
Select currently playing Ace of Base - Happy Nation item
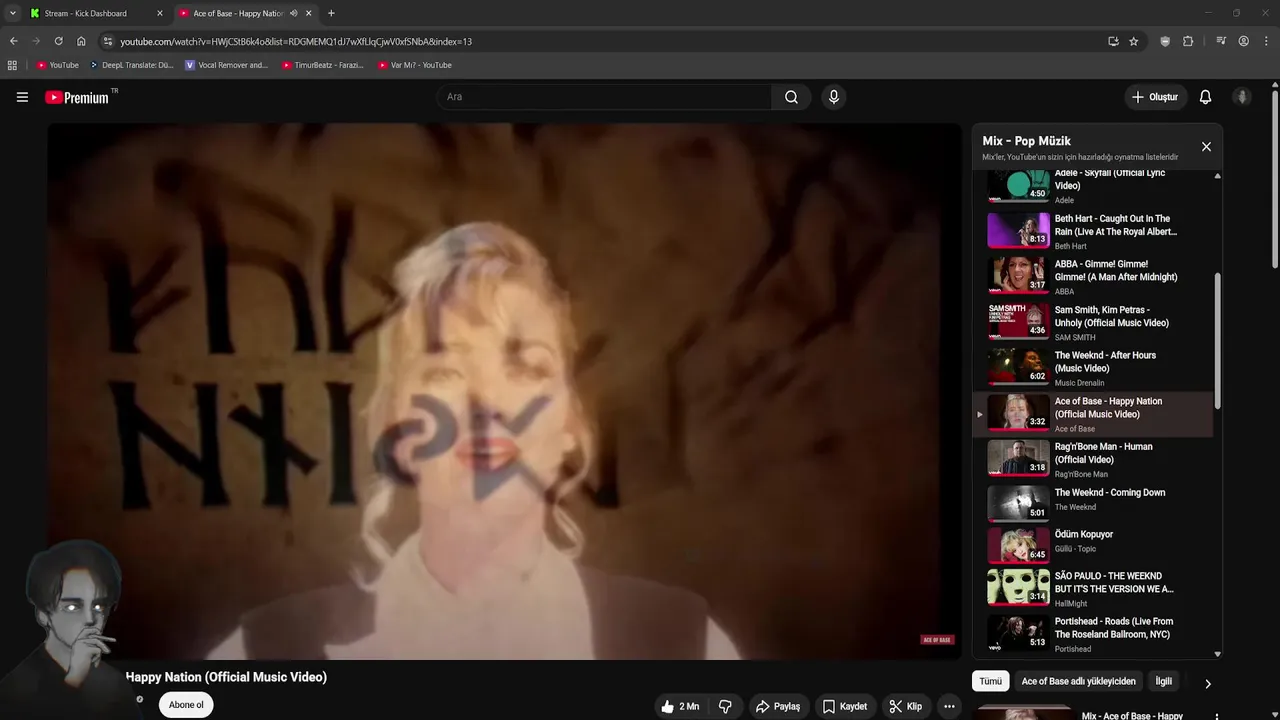pos(1094,414)
